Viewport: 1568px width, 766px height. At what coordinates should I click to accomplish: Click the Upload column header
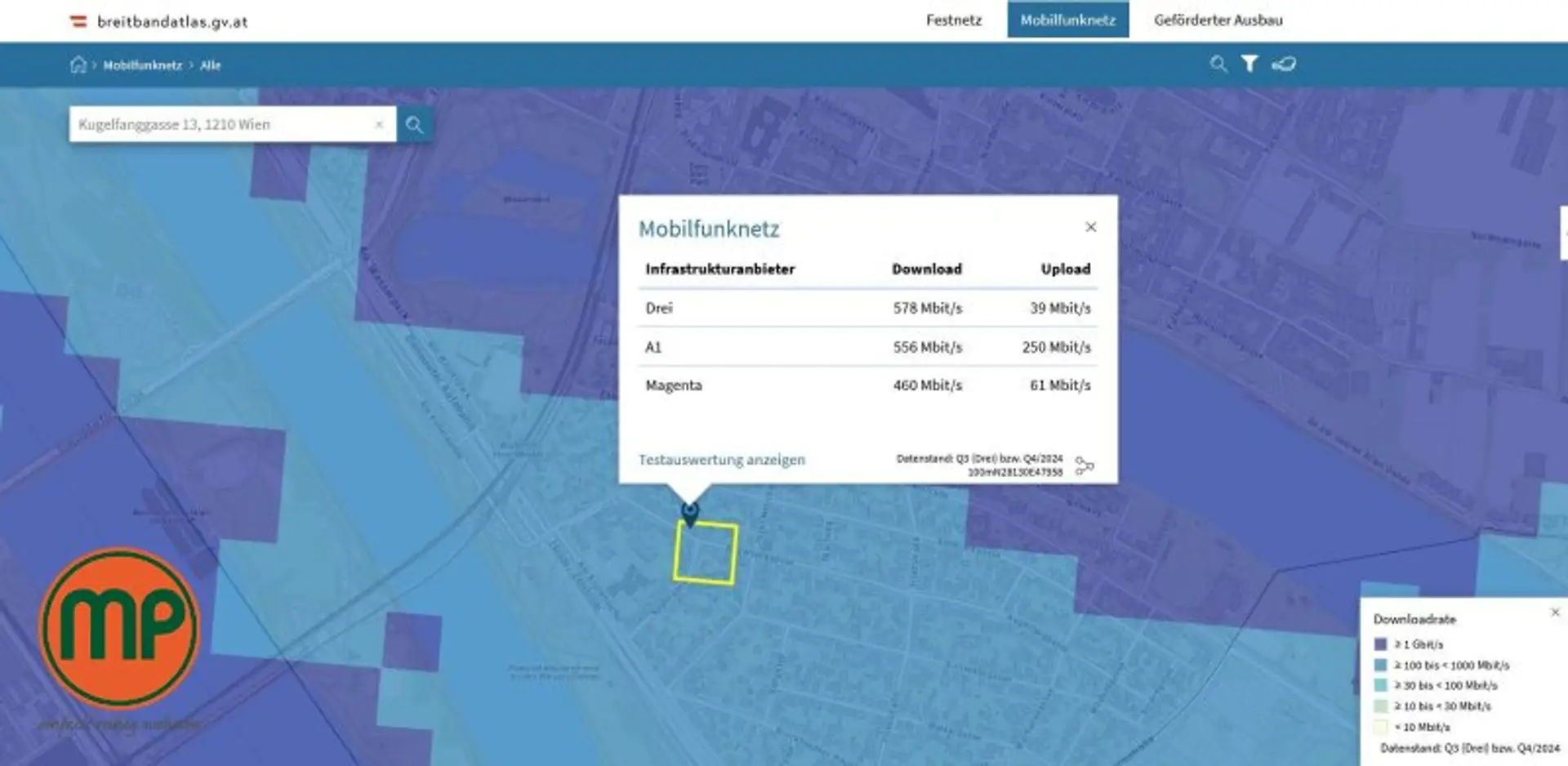[x=1066, y=269]
